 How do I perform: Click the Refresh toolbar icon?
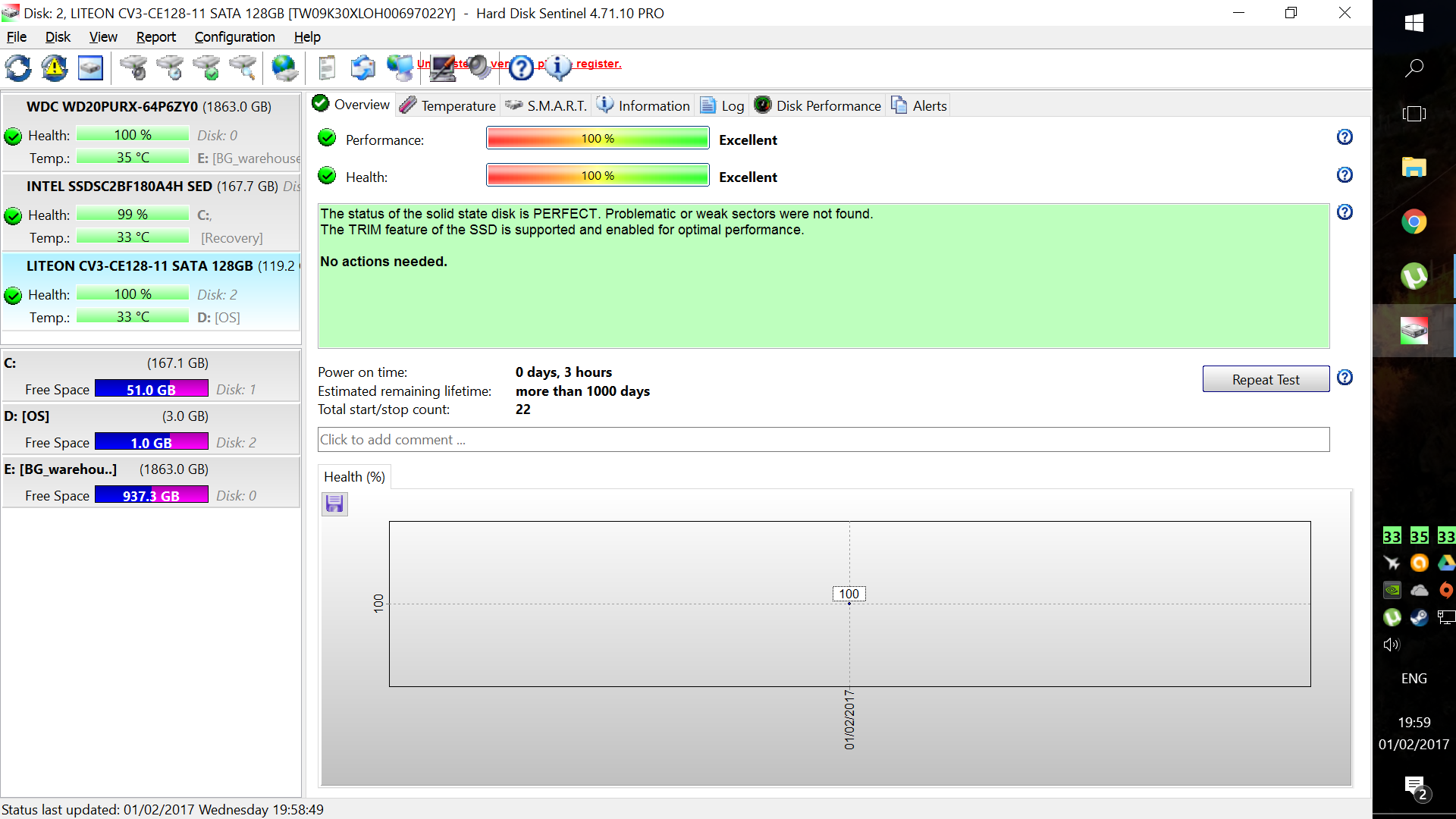tap(18, 68)
